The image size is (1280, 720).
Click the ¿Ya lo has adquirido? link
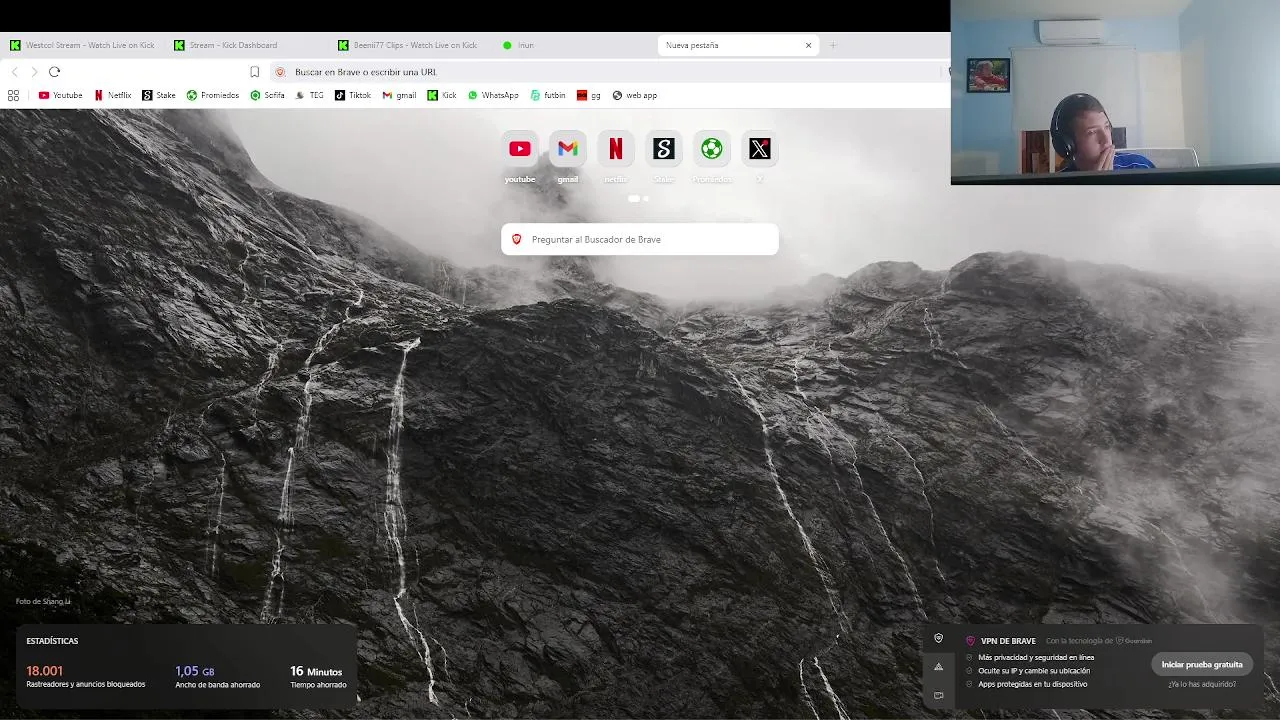click(1202, 684)
